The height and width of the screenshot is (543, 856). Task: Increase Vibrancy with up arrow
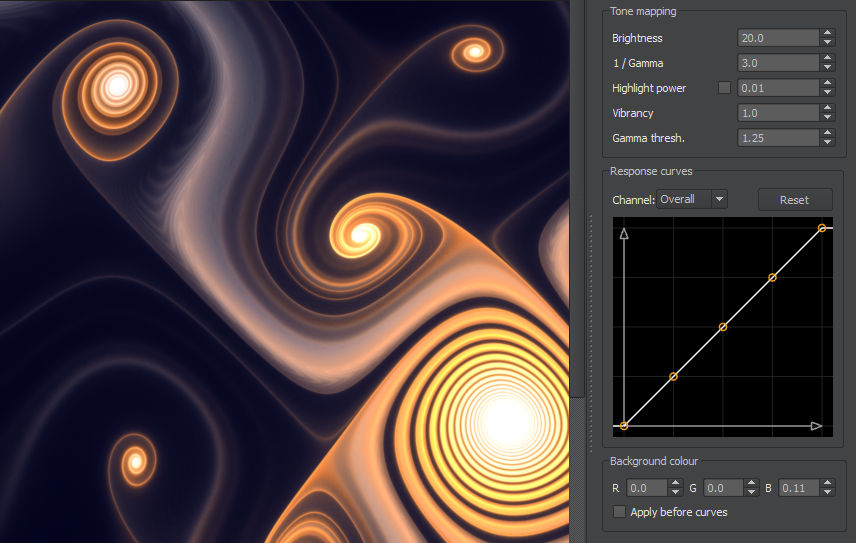point(828,109)
